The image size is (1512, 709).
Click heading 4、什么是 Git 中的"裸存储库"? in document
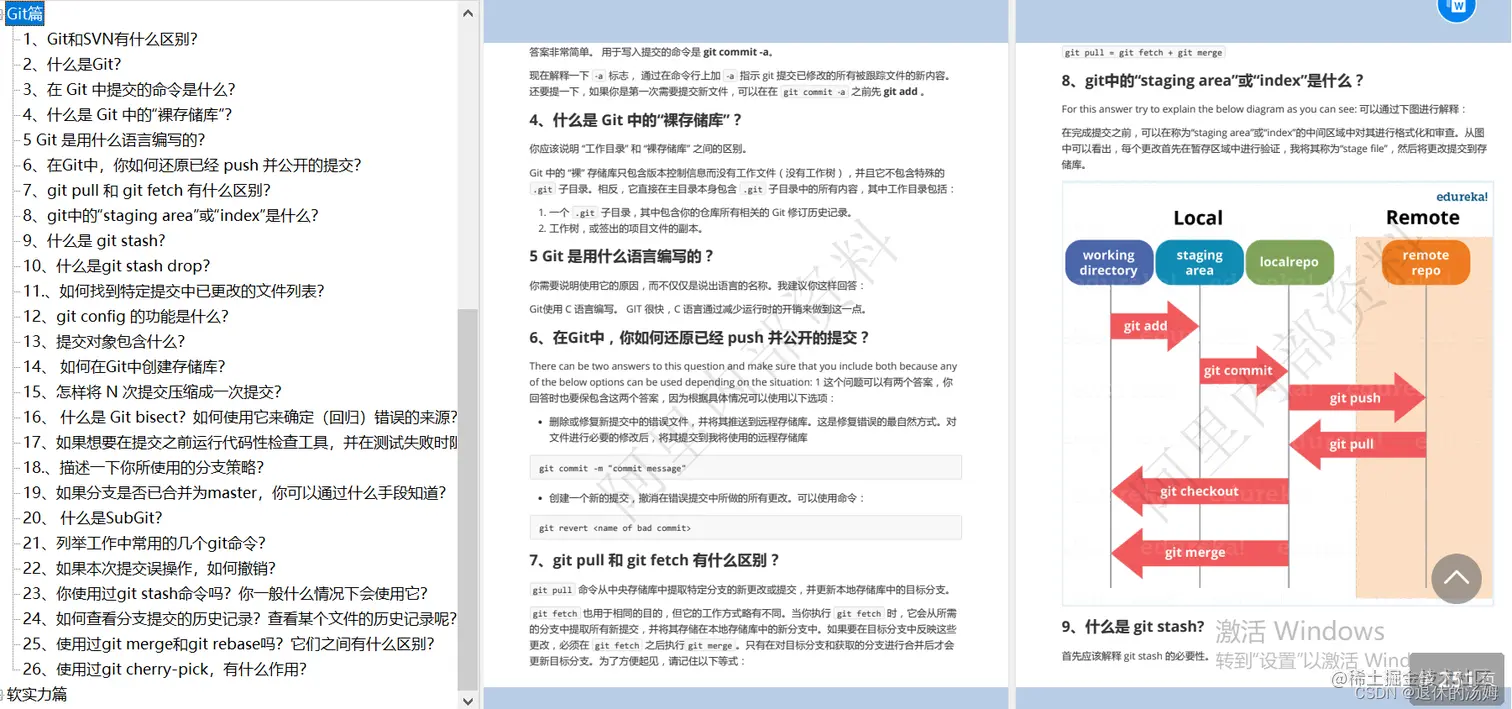point(636,120)
